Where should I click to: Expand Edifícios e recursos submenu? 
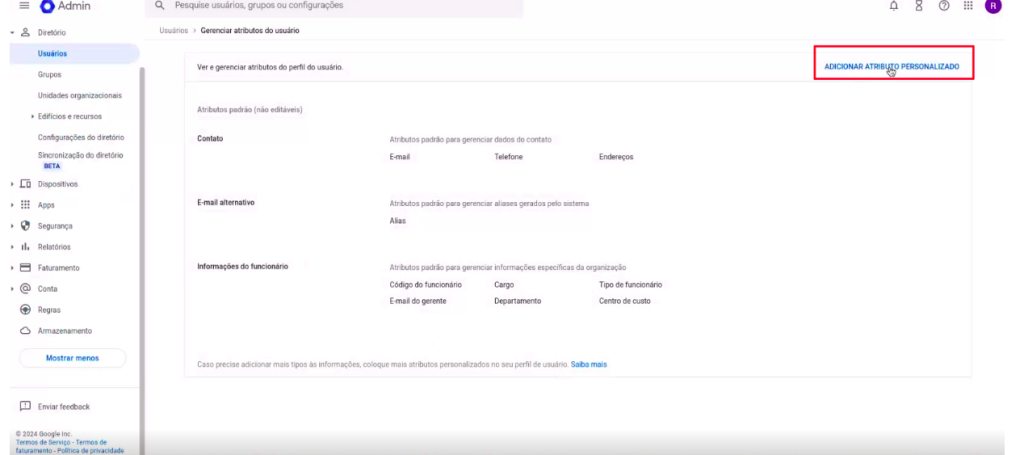(x=32, y=116)
